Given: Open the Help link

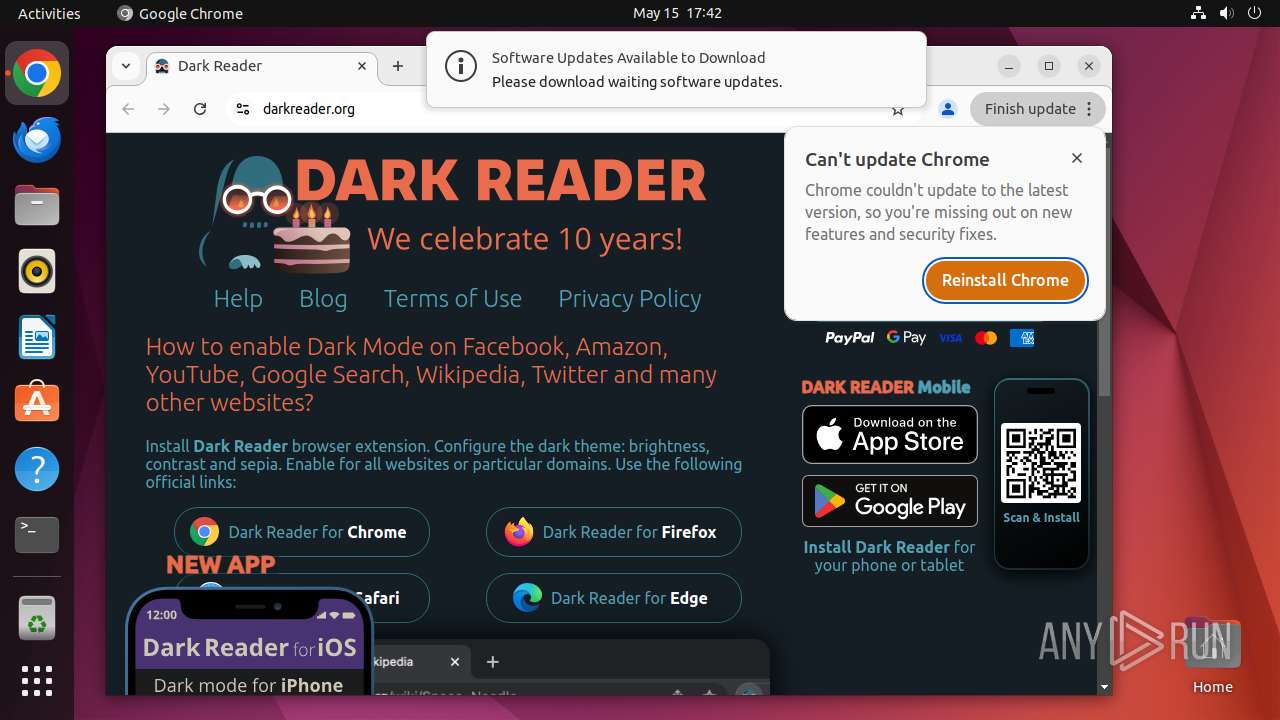Looking at the screenshot, I should coord(238,298).
